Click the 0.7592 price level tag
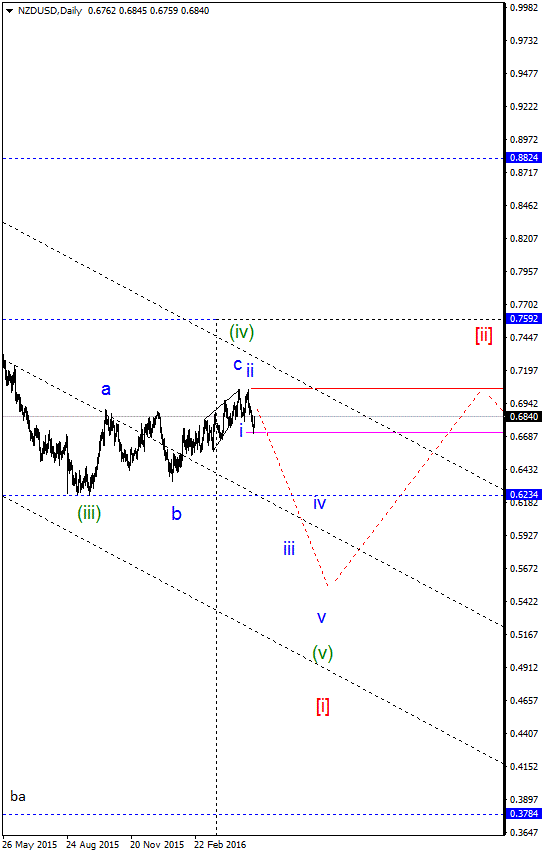The width and height of the screenshot is (544, 856). 524,319
